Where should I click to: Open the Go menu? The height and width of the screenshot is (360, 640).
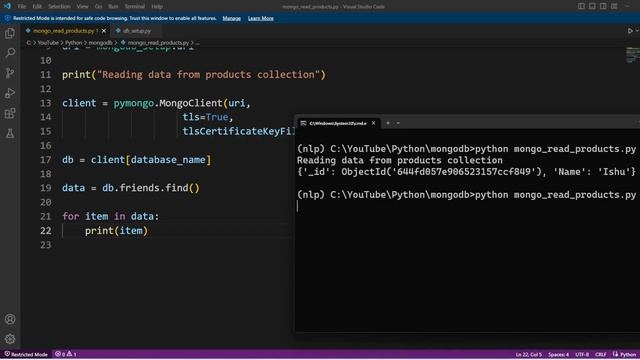coord(98,7)
